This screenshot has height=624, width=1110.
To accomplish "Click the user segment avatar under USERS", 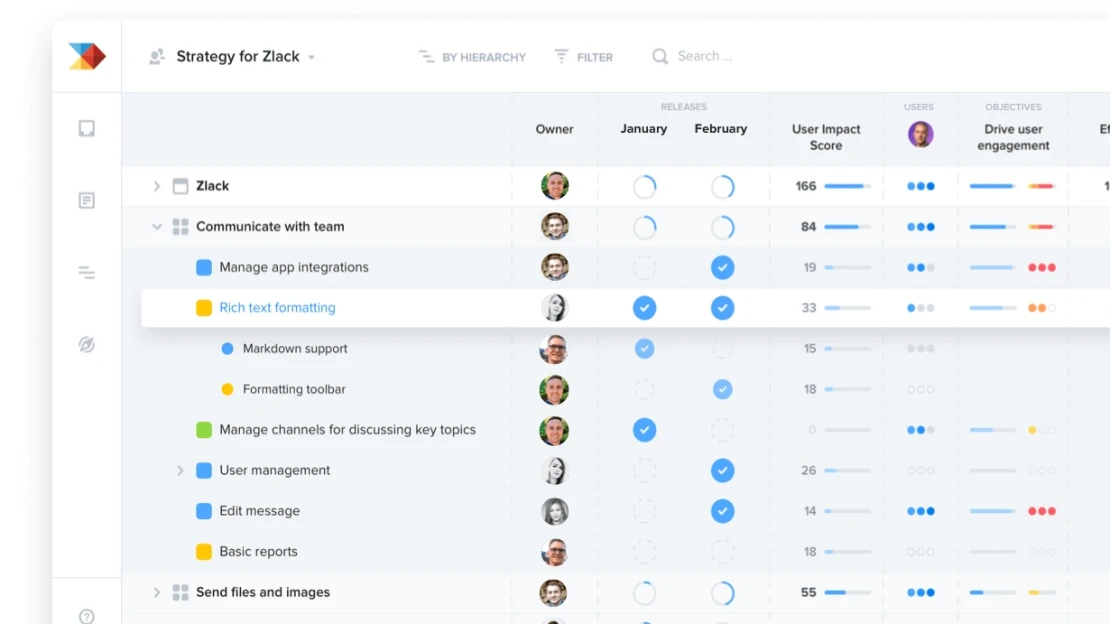I will click(920, 134).
